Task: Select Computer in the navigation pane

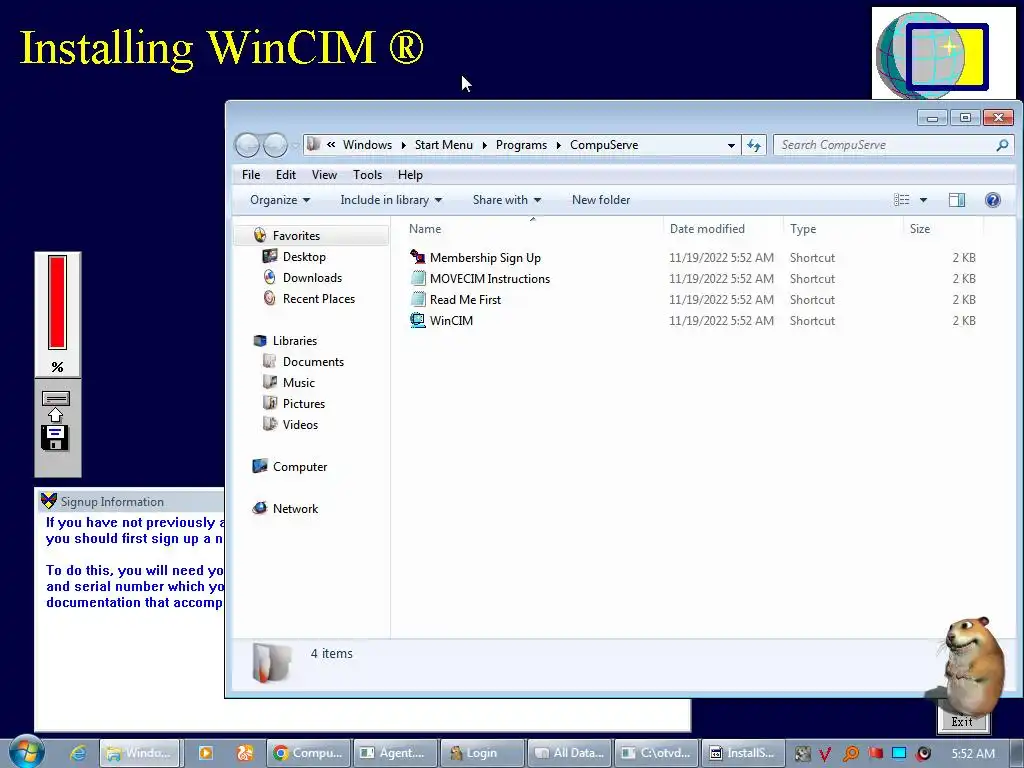Action: [x=300, y=466]
